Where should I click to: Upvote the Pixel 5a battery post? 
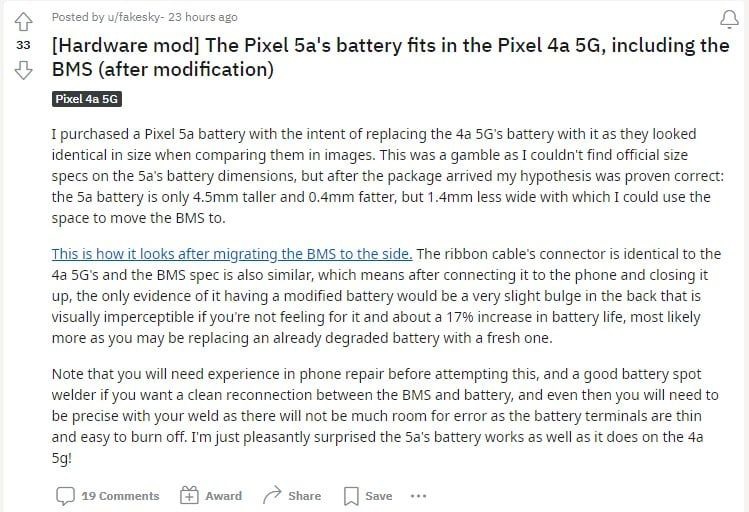(23, 21)
